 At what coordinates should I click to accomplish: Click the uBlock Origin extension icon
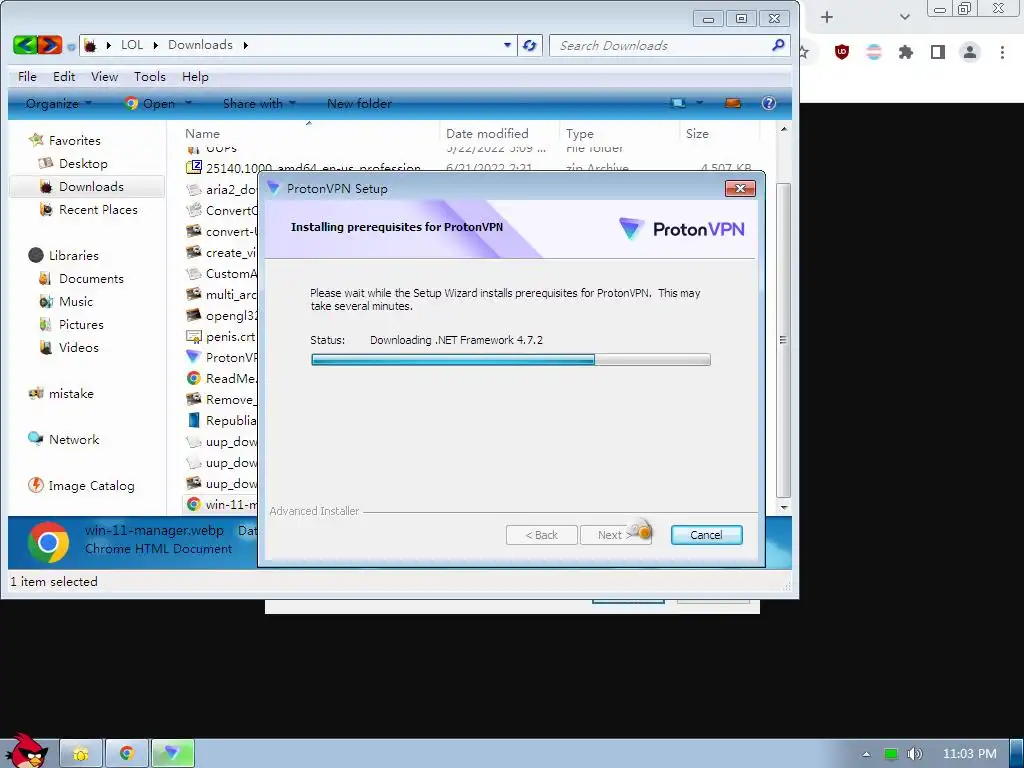(842, 52)
